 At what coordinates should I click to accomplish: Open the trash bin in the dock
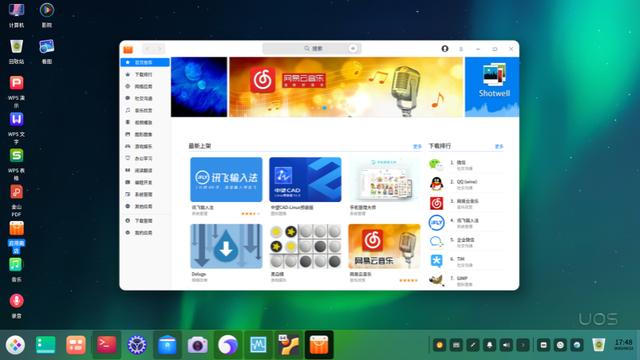point(598,345)
